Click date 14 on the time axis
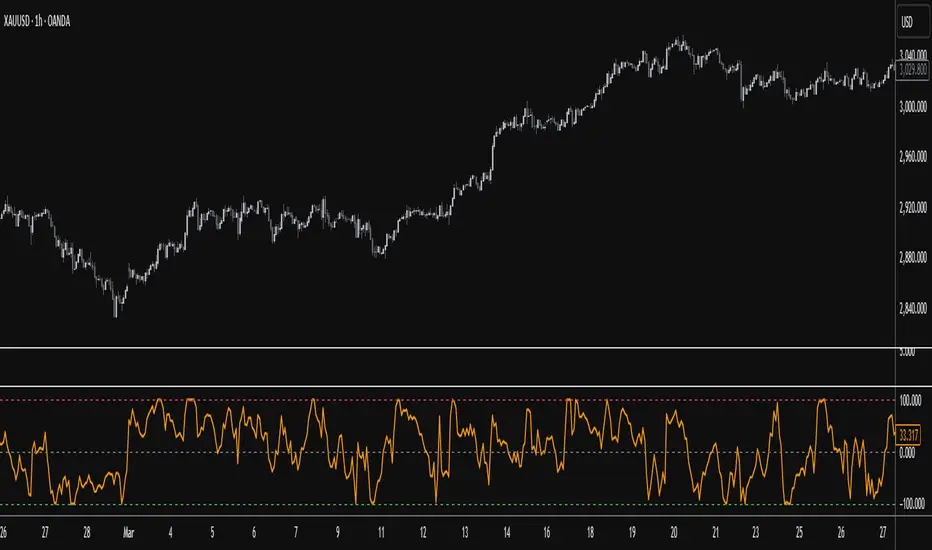Screen dimensions: 932x550 click(506, 533)
